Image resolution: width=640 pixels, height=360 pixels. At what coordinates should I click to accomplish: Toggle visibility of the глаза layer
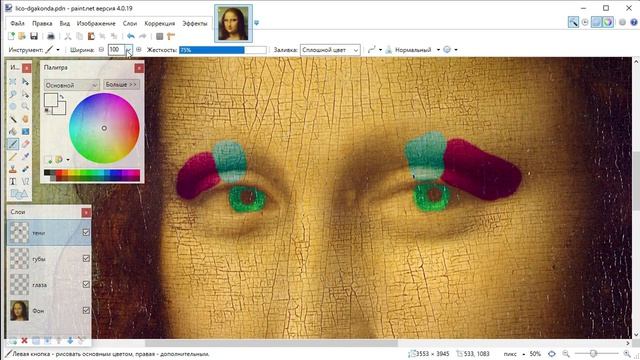[86, 284]
